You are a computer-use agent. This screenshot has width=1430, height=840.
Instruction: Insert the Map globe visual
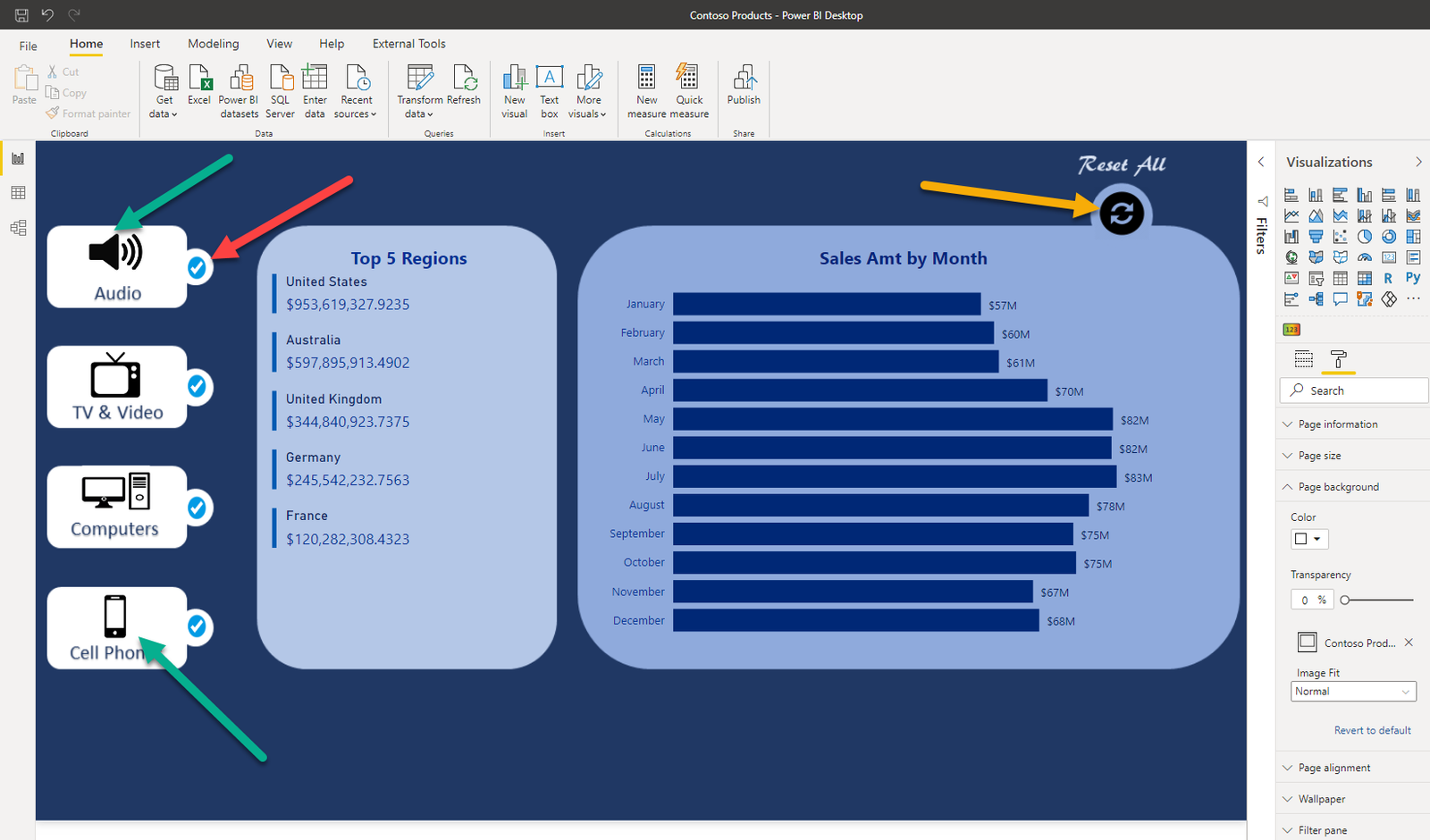click(x=1291, y=257)
